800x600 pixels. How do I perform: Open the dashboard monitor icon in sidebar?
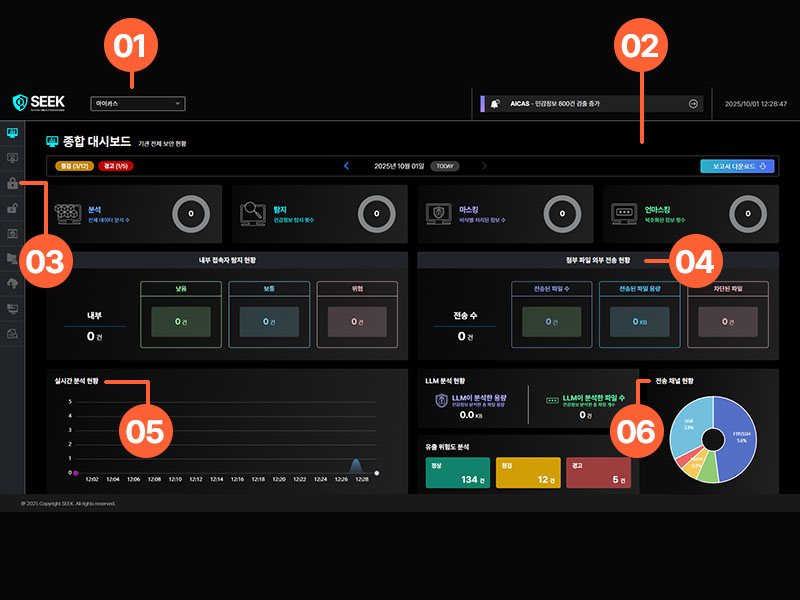pos(12,132)
